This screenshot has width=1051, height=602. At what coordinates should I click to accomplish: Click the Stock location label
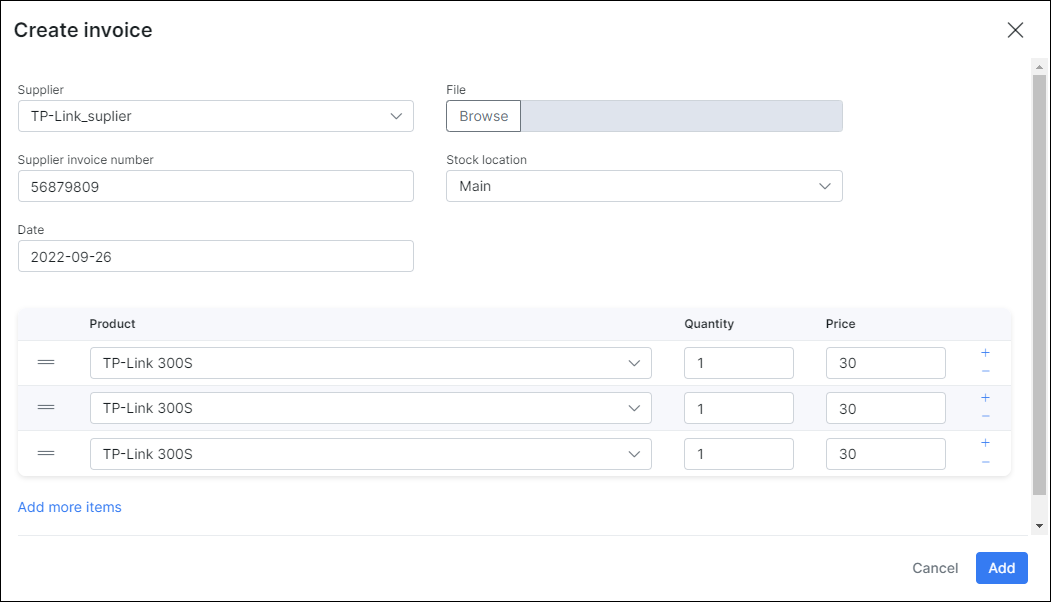click(487, 160)
